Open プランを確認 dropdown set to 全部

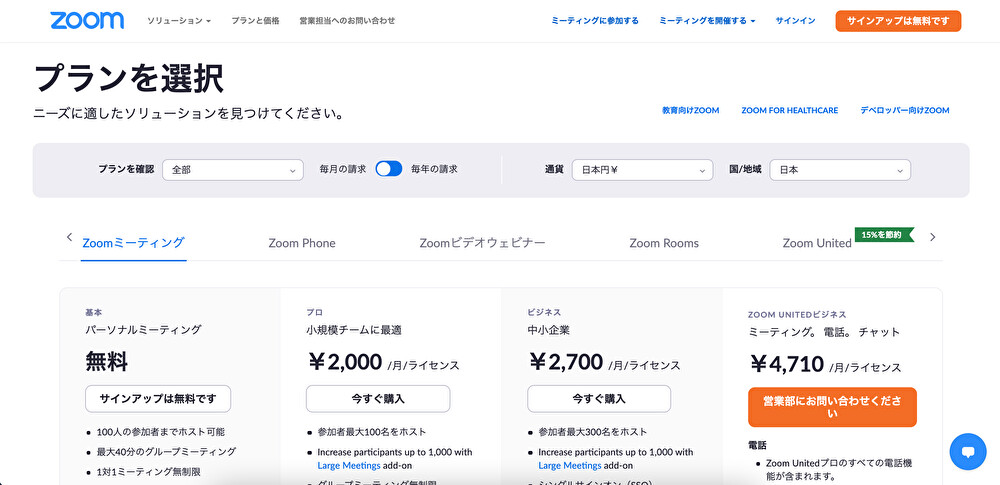pyautogui.click(x=233, y=170)
